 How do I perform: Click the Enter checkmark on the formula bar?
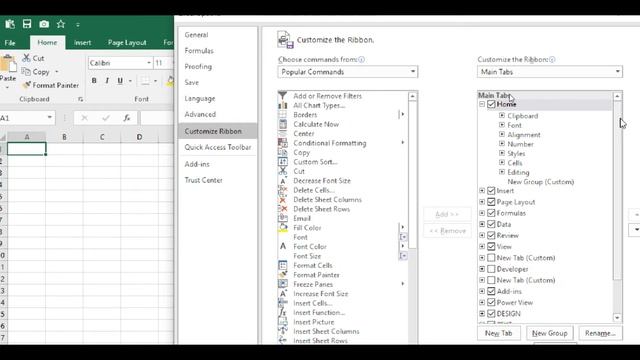pyautogui.click(x=106, y=118)
